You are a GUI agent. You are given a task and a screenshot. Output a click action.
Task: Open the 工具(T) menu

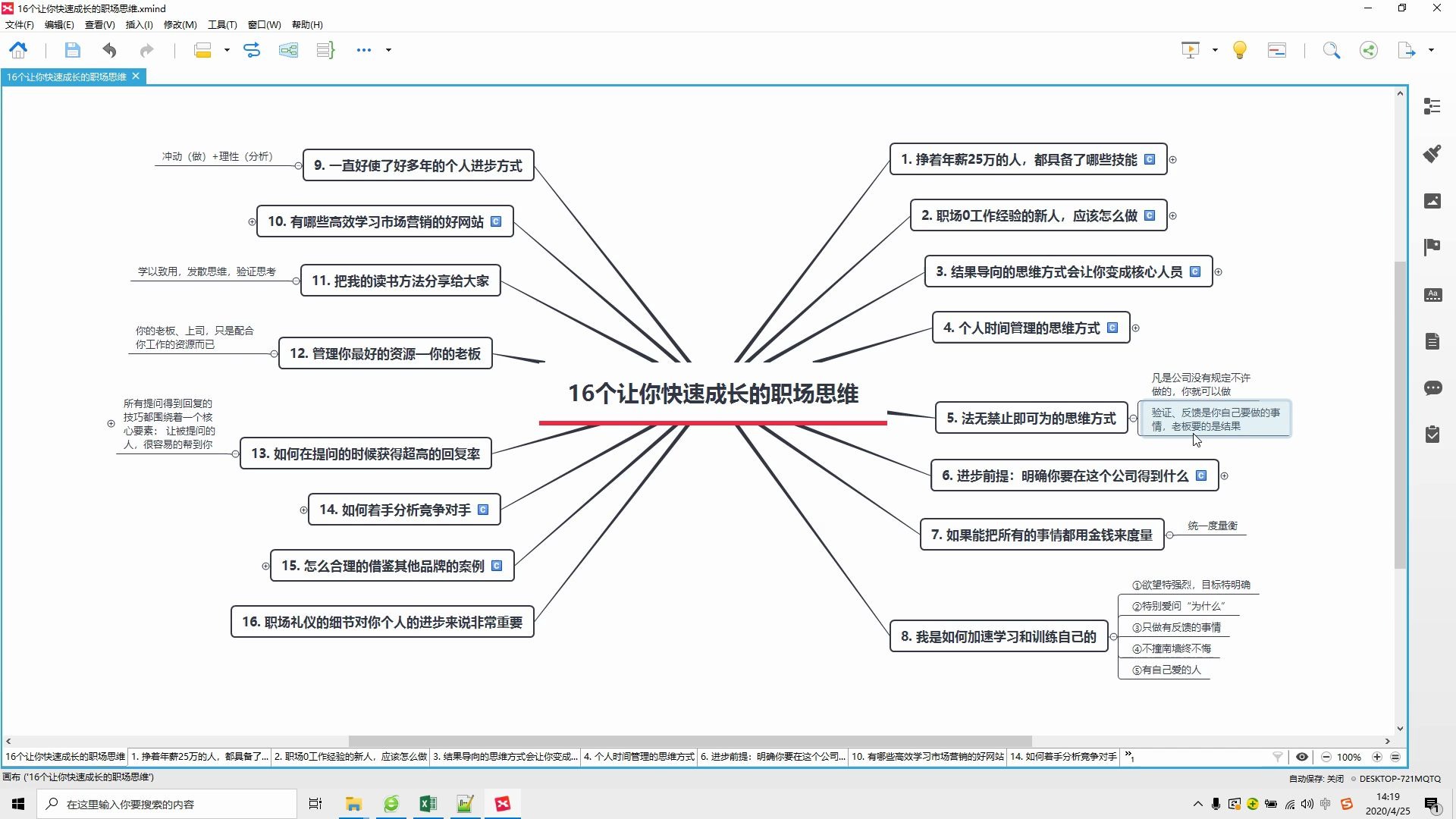pyautogui.click(x=222, y=25)
